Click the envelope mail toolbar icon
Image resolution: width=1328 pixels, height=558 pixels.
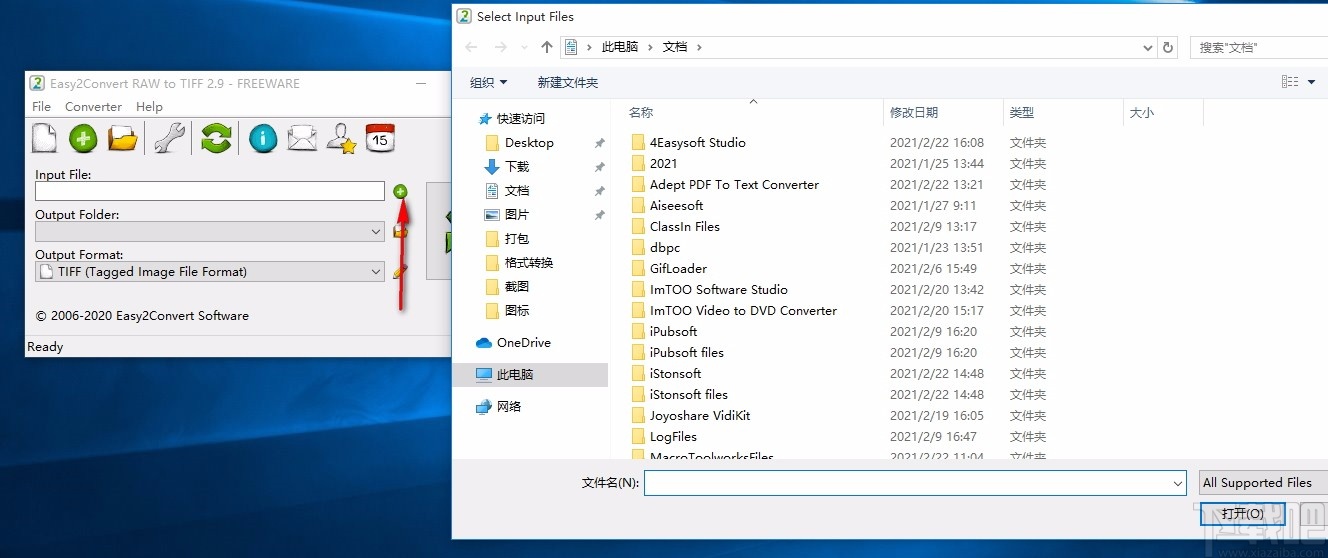coord(302,138)
